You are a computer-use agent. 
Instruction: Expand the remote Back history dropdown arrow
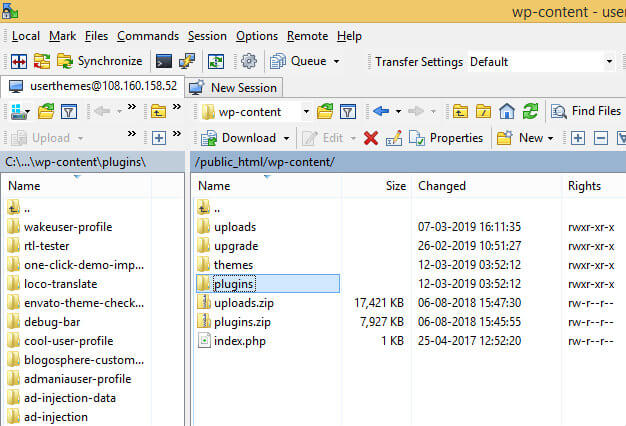[x=398, y=111]
